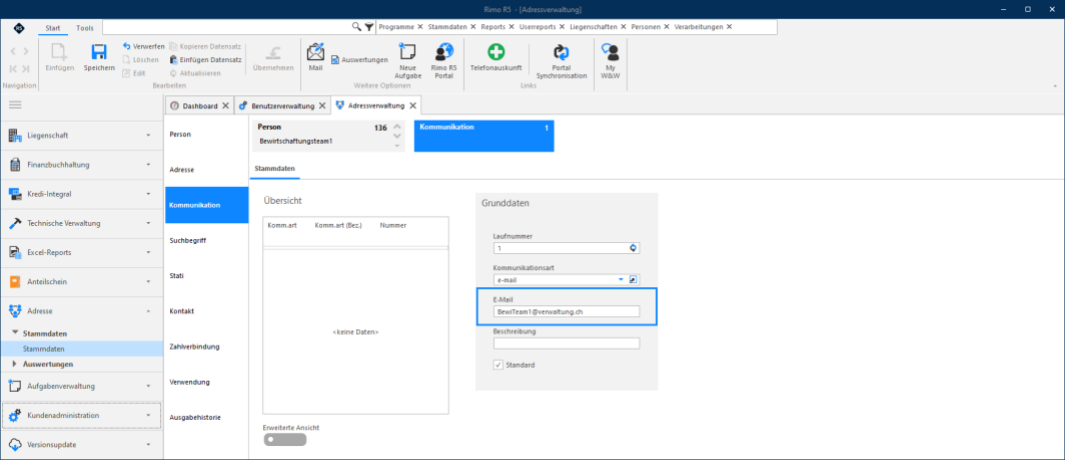Click Kopieren Datensatz
1065x460 pixels.
pos(206,46)
